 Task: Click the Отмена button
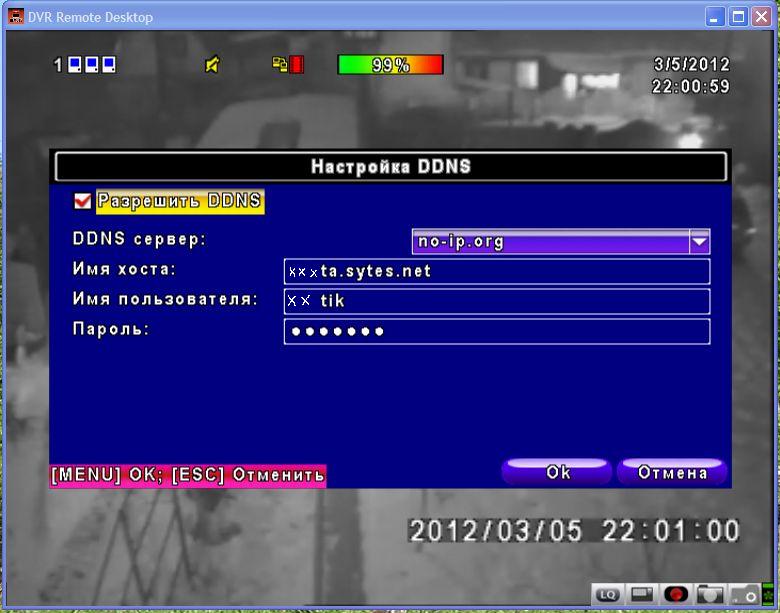point(672,472)
